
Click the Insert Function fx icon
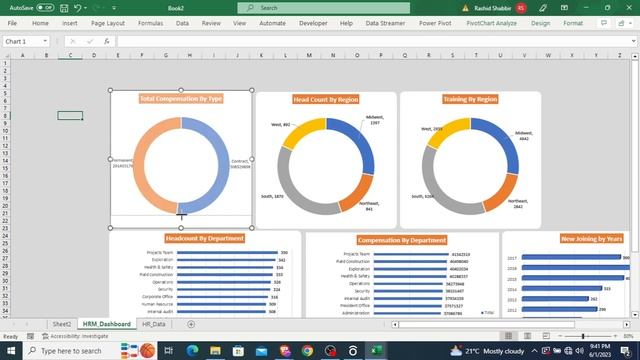pyautogui.click(x=107, y=41)
